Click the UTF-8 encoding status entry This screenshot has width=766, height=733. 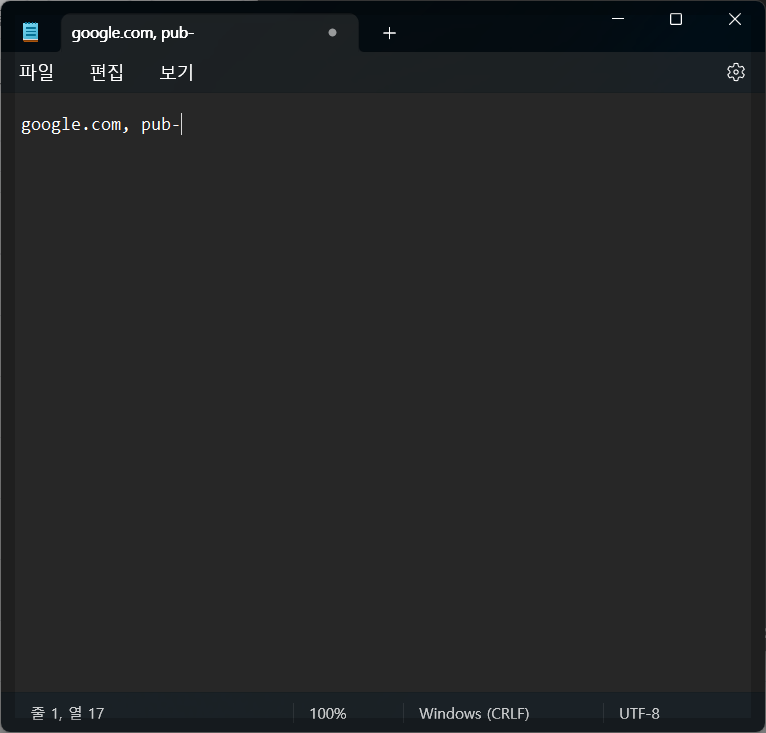click(639, 714)
